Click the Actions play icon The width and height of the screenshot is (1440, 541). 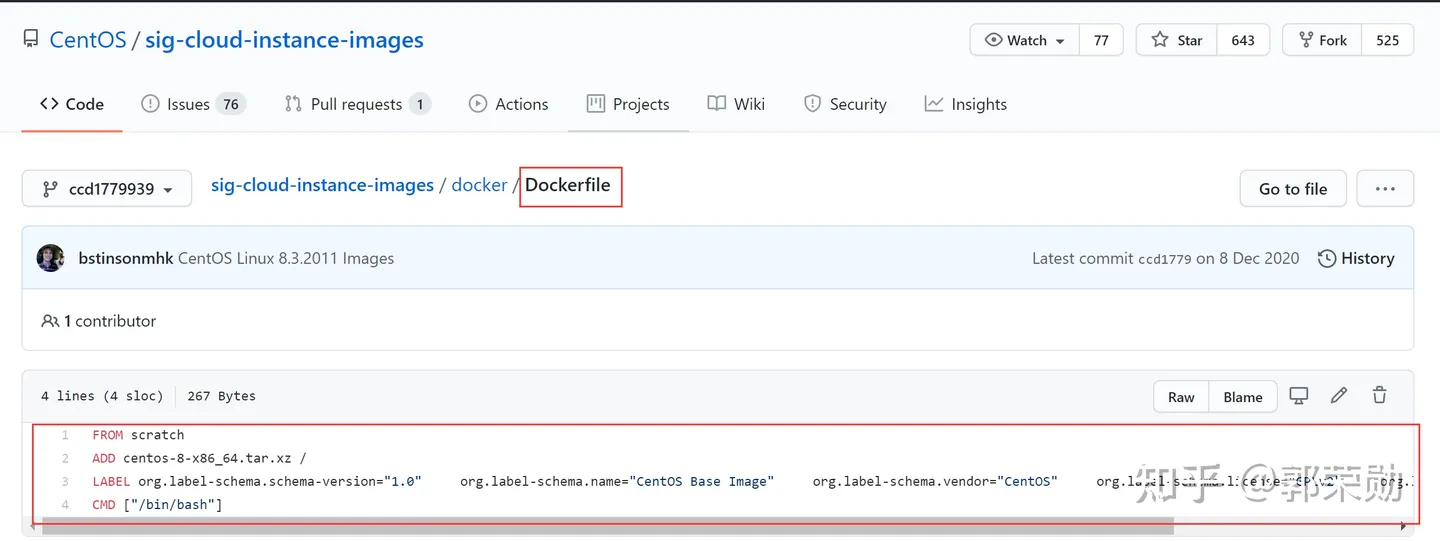pos(478,104)
